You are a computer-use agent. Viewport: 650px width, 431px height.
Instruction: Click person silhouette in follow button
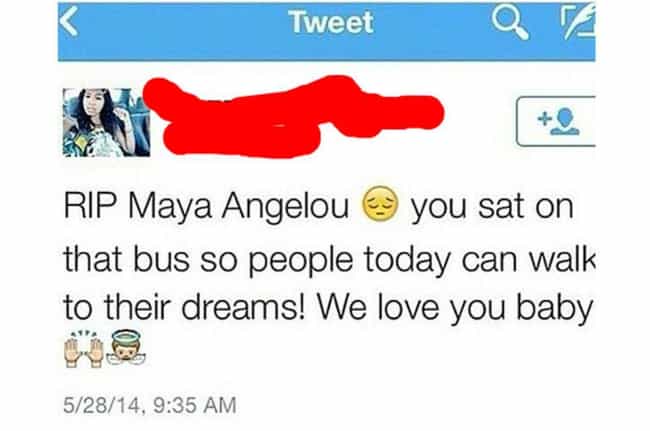[565, 121]
